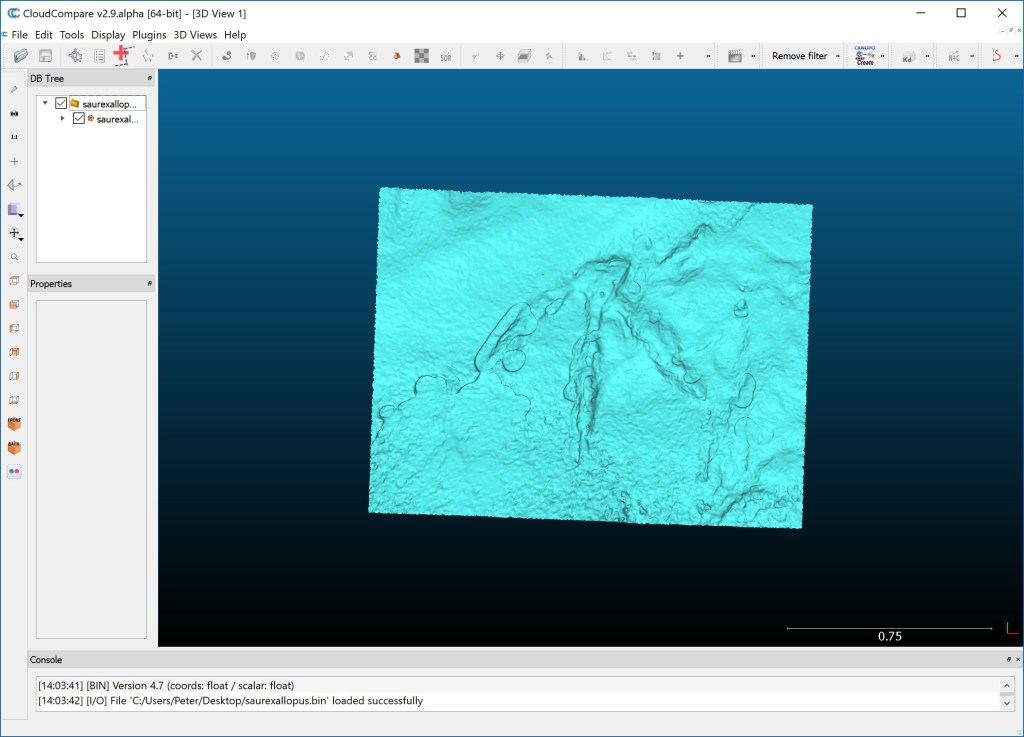Open the Remove filter dropdown arrow
Viewport: 1024px width, 737px height.
pos(837,55)
